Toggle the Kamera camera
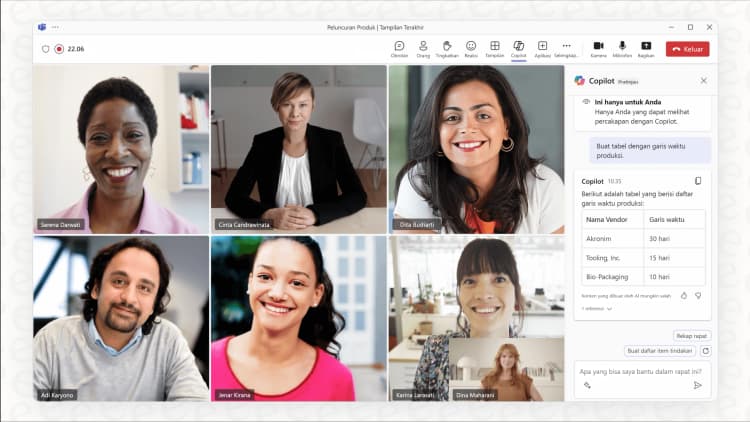 598,49
